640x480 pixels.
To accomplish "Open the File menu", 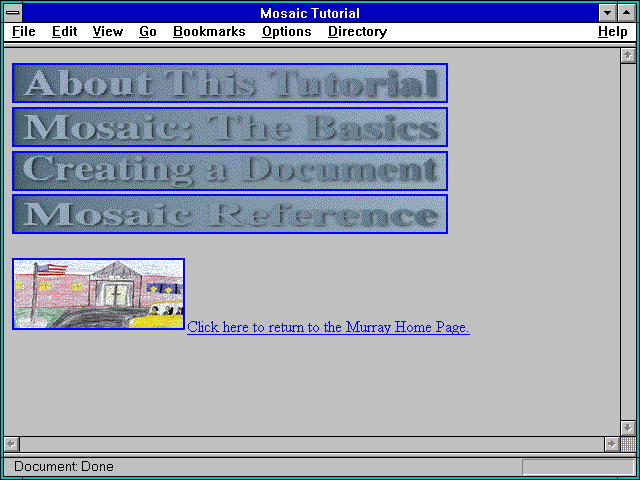I will coord(24,32).
